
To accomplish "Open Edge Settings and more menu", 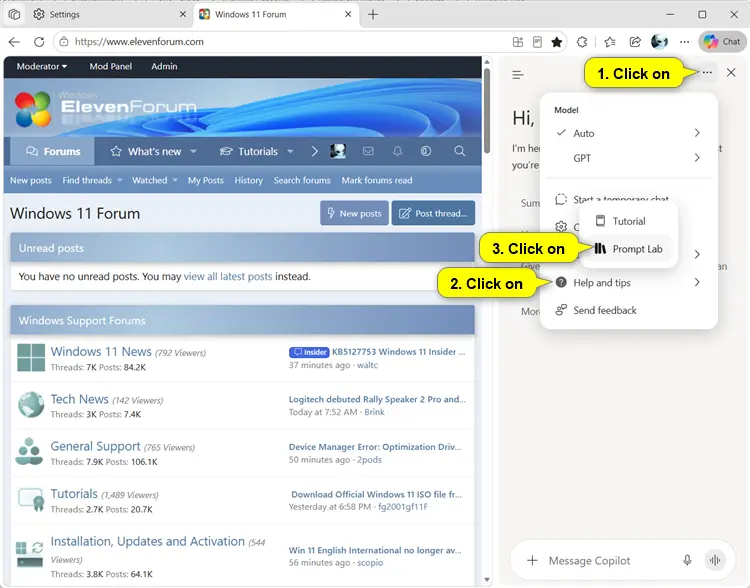I will [x=684, y=42].
